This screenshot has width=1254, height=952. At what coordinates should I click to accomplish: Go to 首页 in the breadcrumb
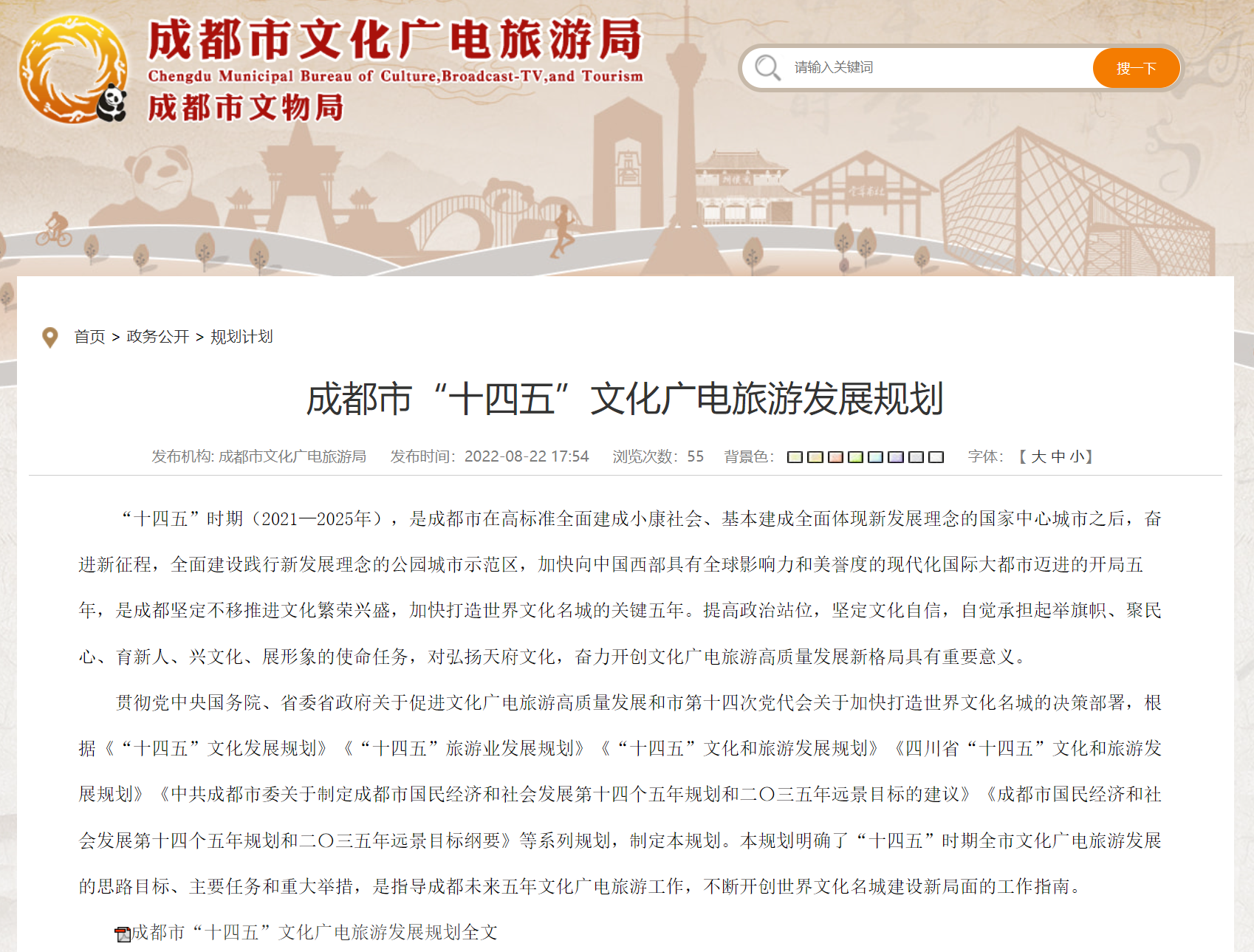point(89,337)
